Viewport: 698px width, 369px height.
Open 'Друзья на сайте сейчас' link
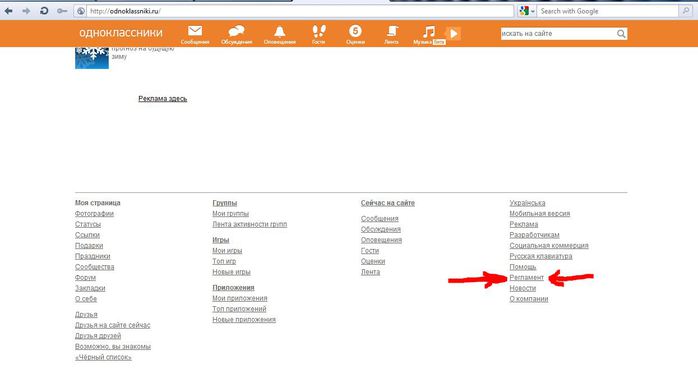point(113,325)
